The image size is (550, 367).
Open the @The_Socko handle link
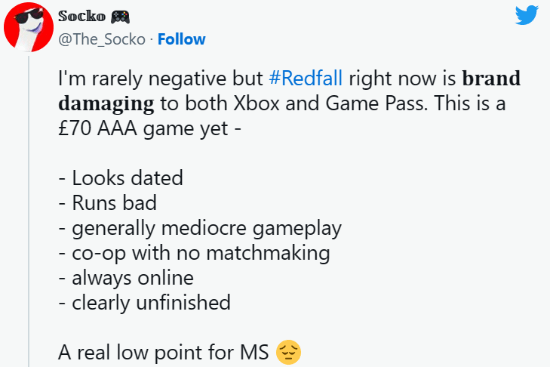point(102,39)
